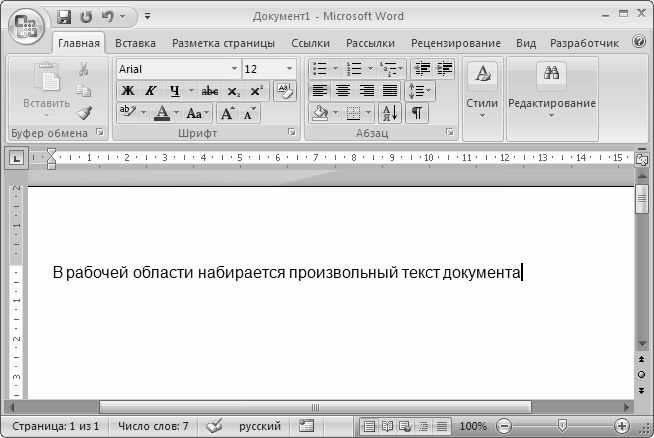Screen dimensions: 654x438
Task: Switch to the Вставка tab
Action: (x=135, y=44)
